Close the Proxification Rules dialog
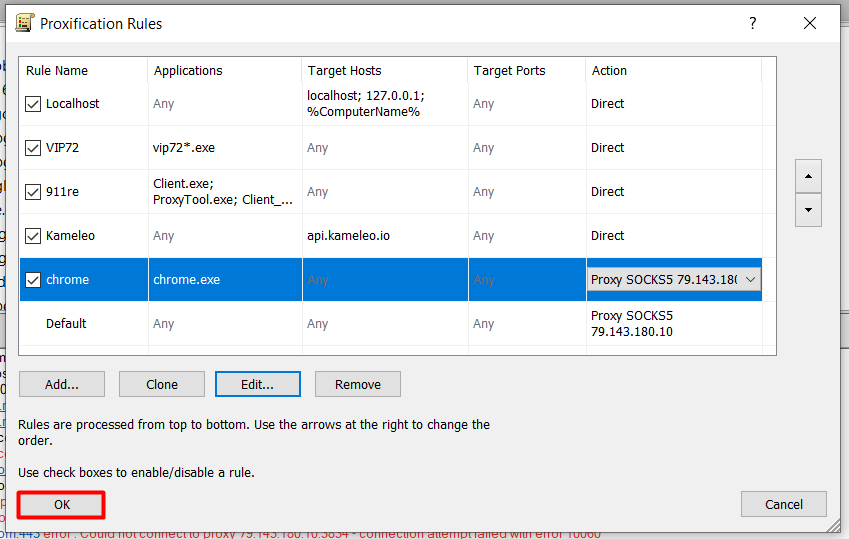The height and width of the screenshot is (539, 849). (810, 23)
